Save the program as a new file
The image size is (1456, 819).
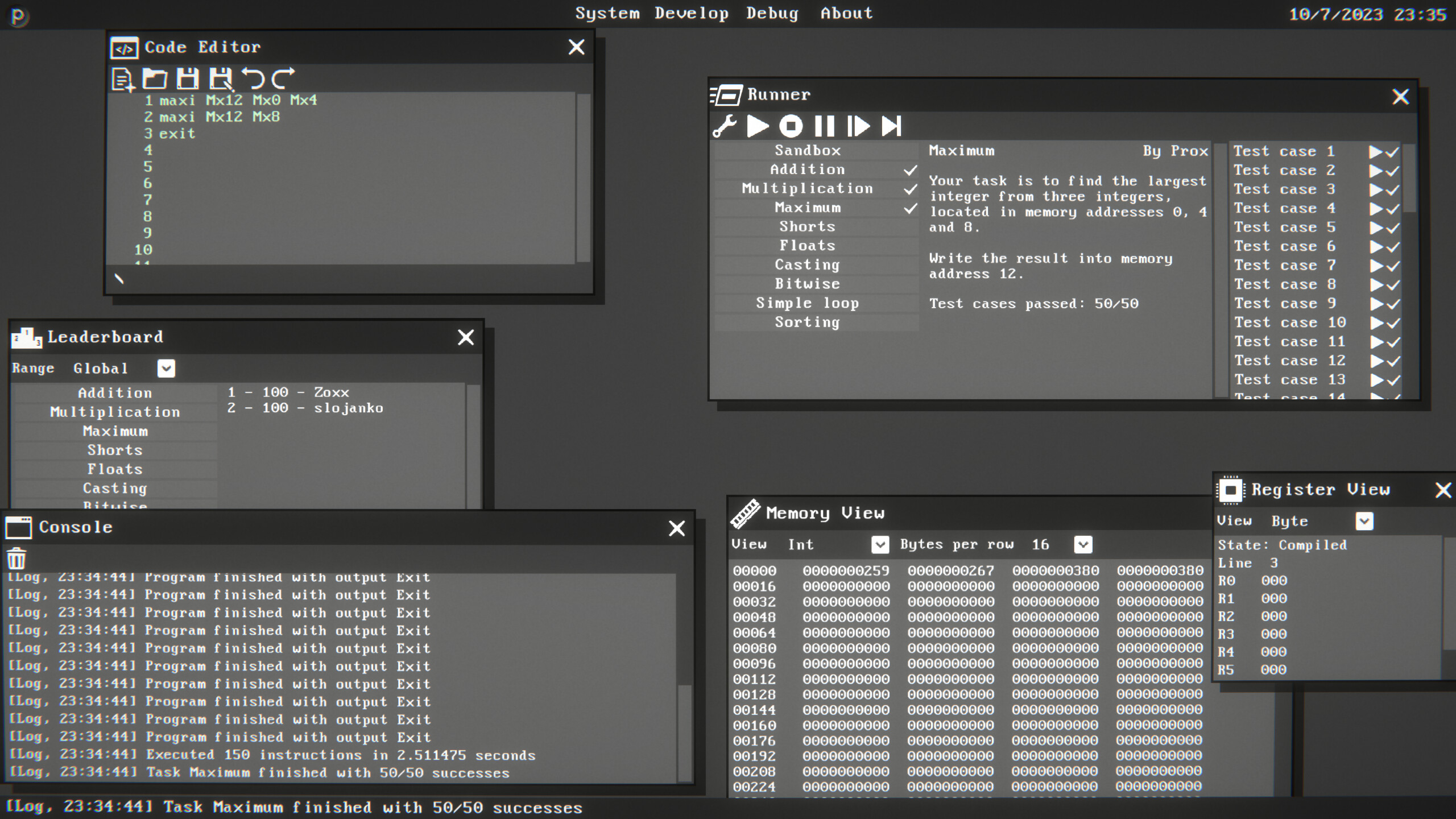pyautogui.click(x=221, y=79)
